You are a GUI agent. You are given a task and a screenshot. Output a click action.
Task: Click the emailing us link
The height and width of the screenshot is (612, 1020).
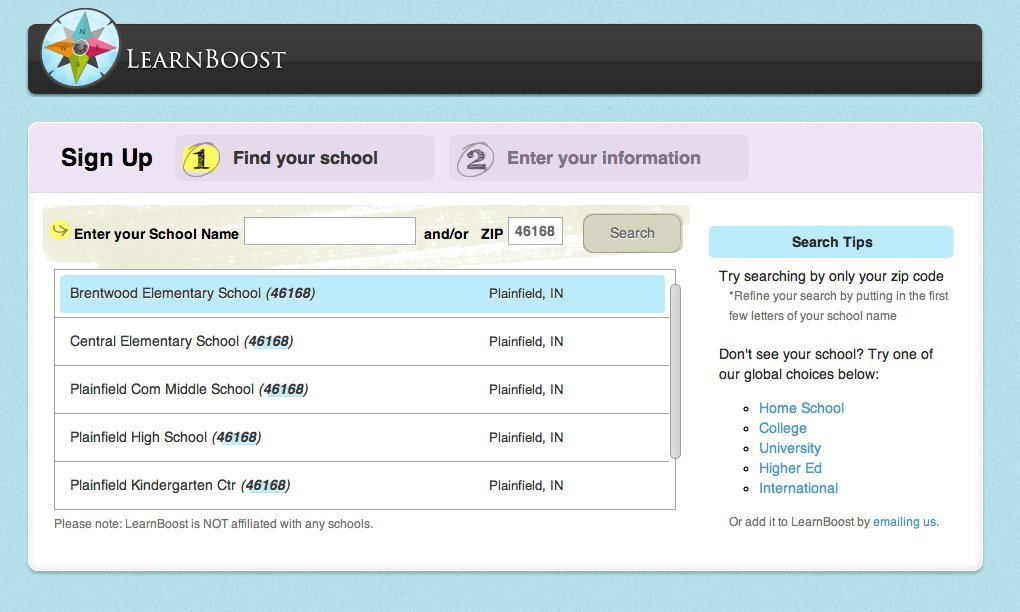point(905,522)
